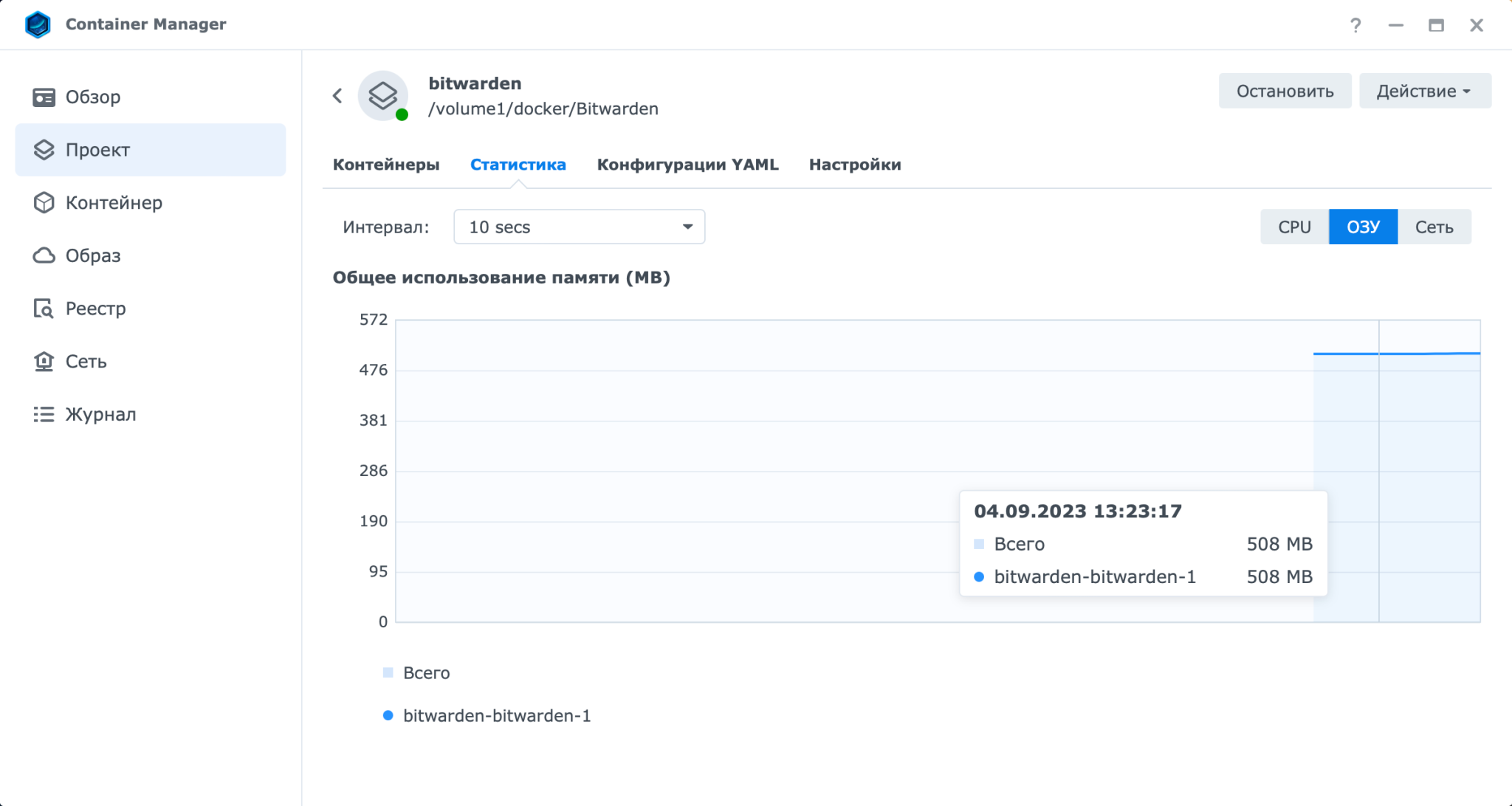Toggle the bitwarden-bitwarden-1 legend dot below the chart
The image size is (1512, 806).
(388, 715)
